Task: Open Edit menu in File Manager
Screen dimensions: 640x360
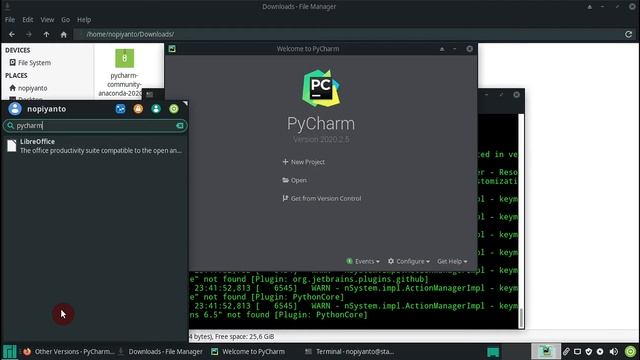Action: [28, 20]
